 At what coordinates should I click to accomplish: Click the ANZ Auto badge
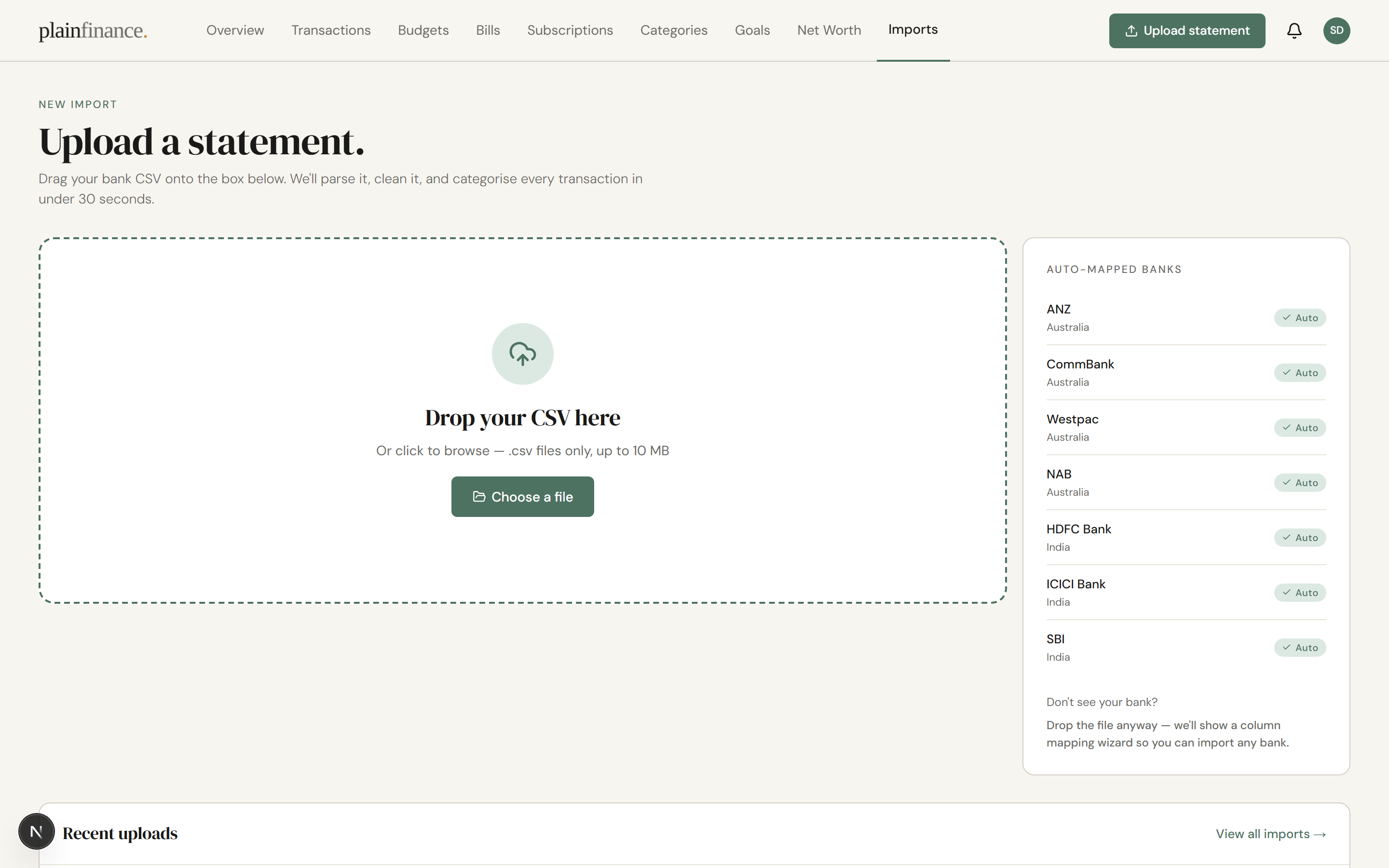(x=1300, y=317)
